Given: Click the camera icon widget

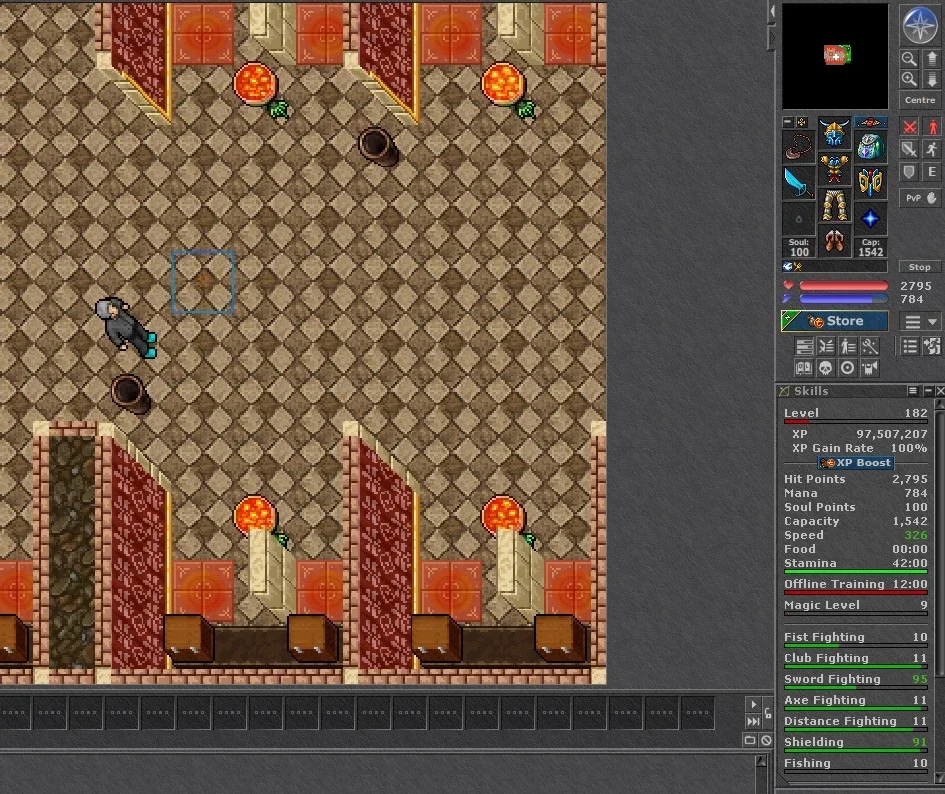Looking at the screenshot, I should pos(869,368).
